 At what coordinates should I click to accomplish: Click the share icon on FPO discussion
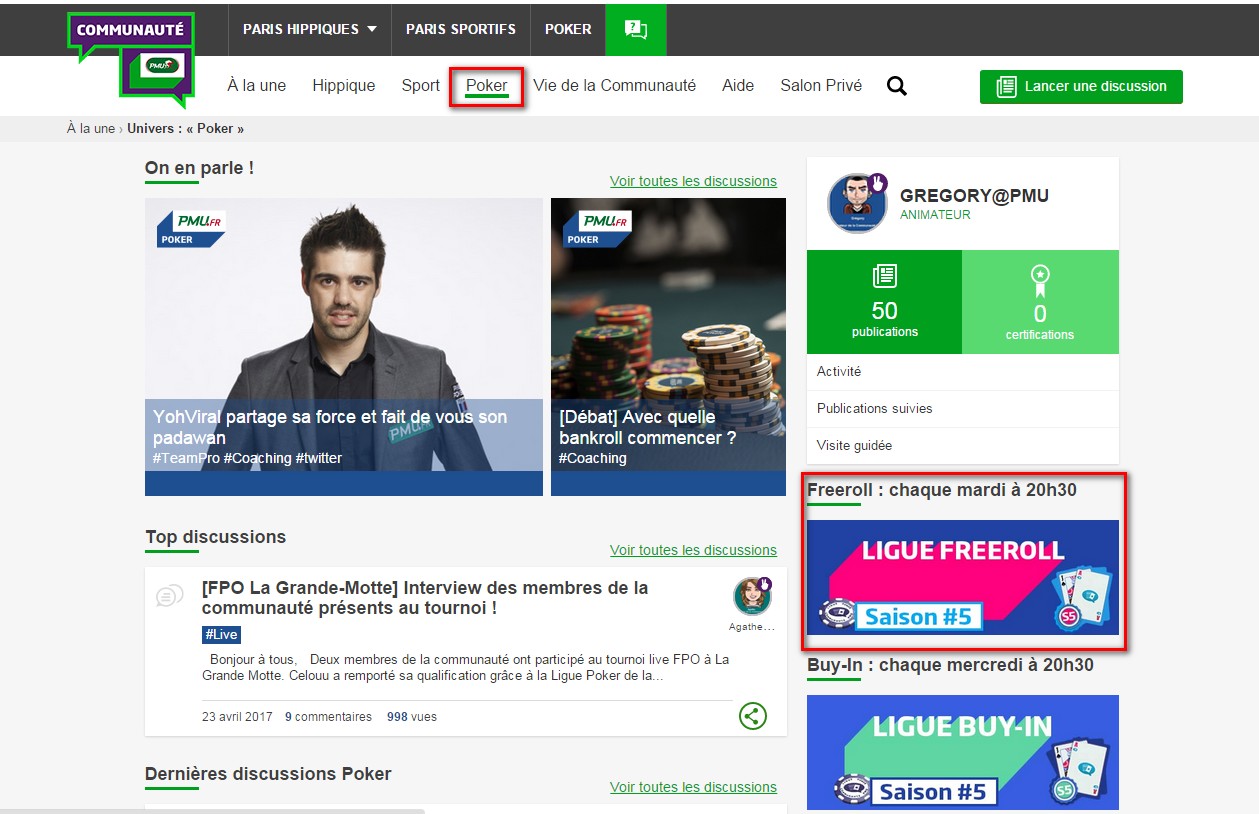[753, 716]
